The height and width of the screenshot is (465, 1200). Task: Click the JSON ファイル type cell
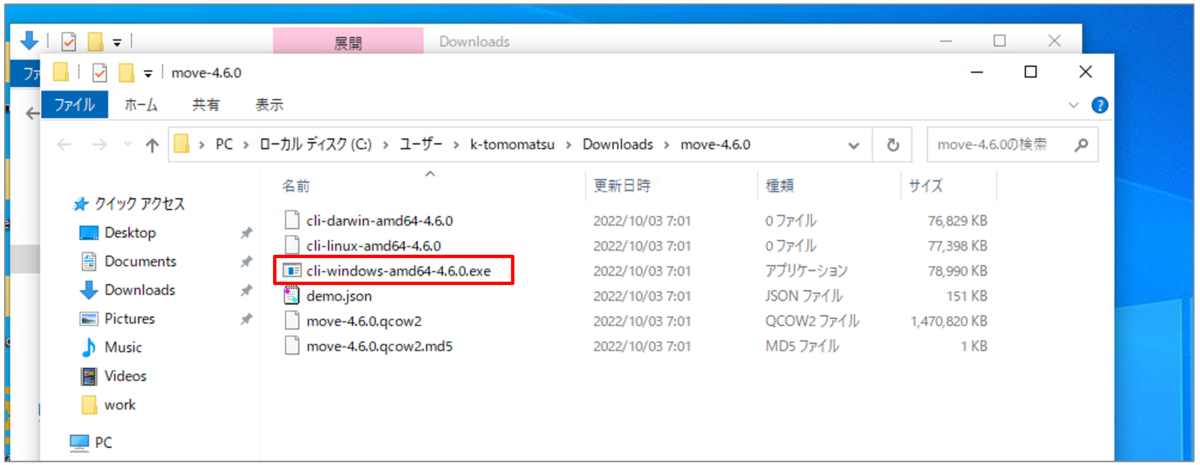click(803, 296)
